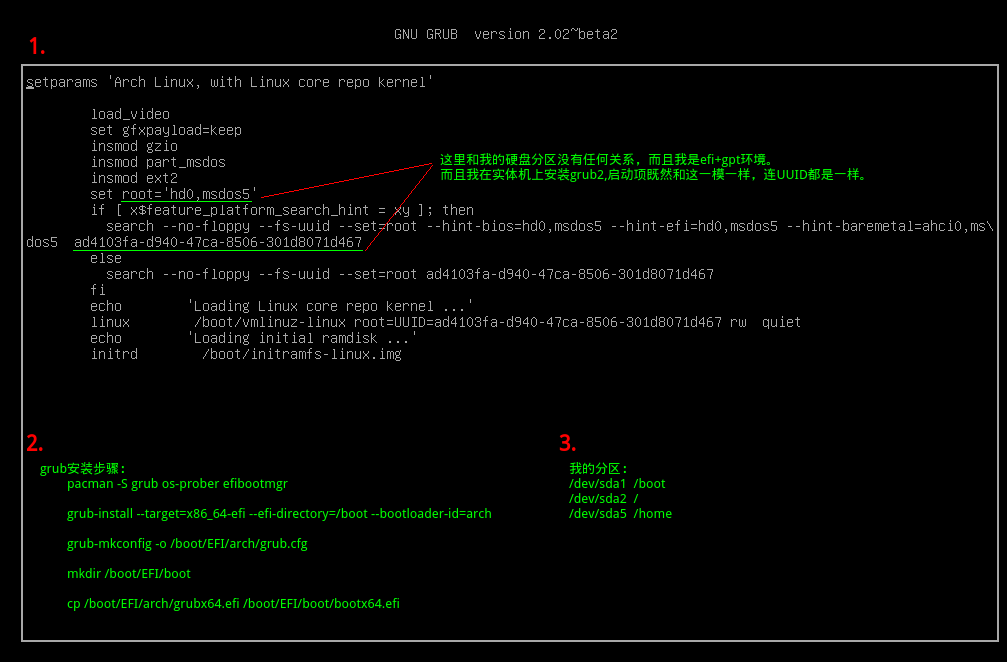Image resolution: width=1007 pixels, height=662 pixels.
Task: Click the search line below else
Action: (410, 274)
